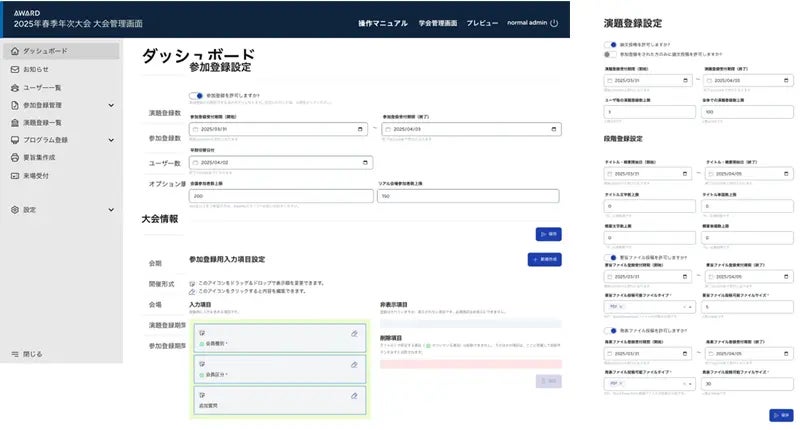Click the pencil edit icon on the 追加質問 item
The image size is (800, 430).
tap(354, 396)
